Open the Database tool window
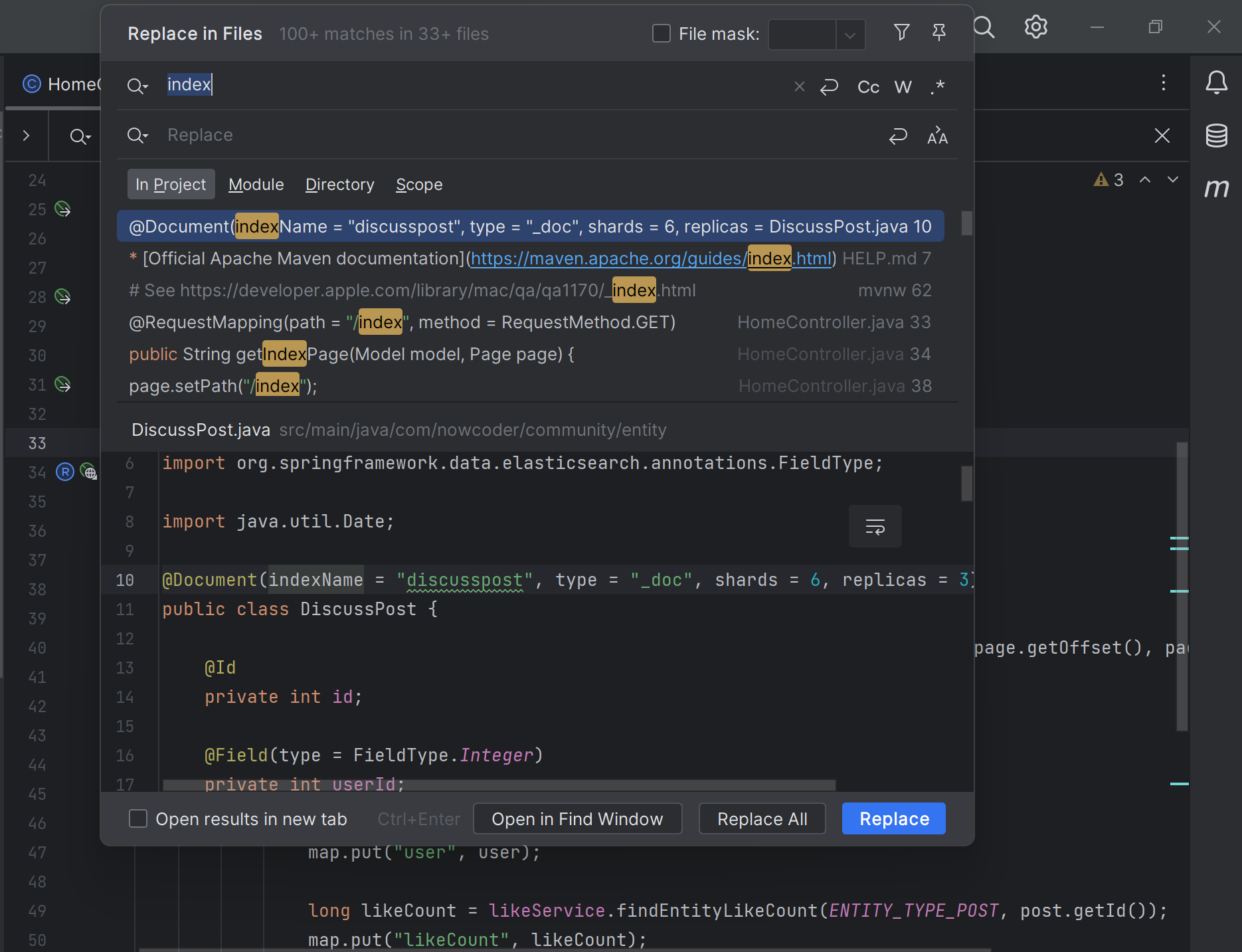Image resolution: width=1242 pixels, height=952 pixels. click(1216, 136)
